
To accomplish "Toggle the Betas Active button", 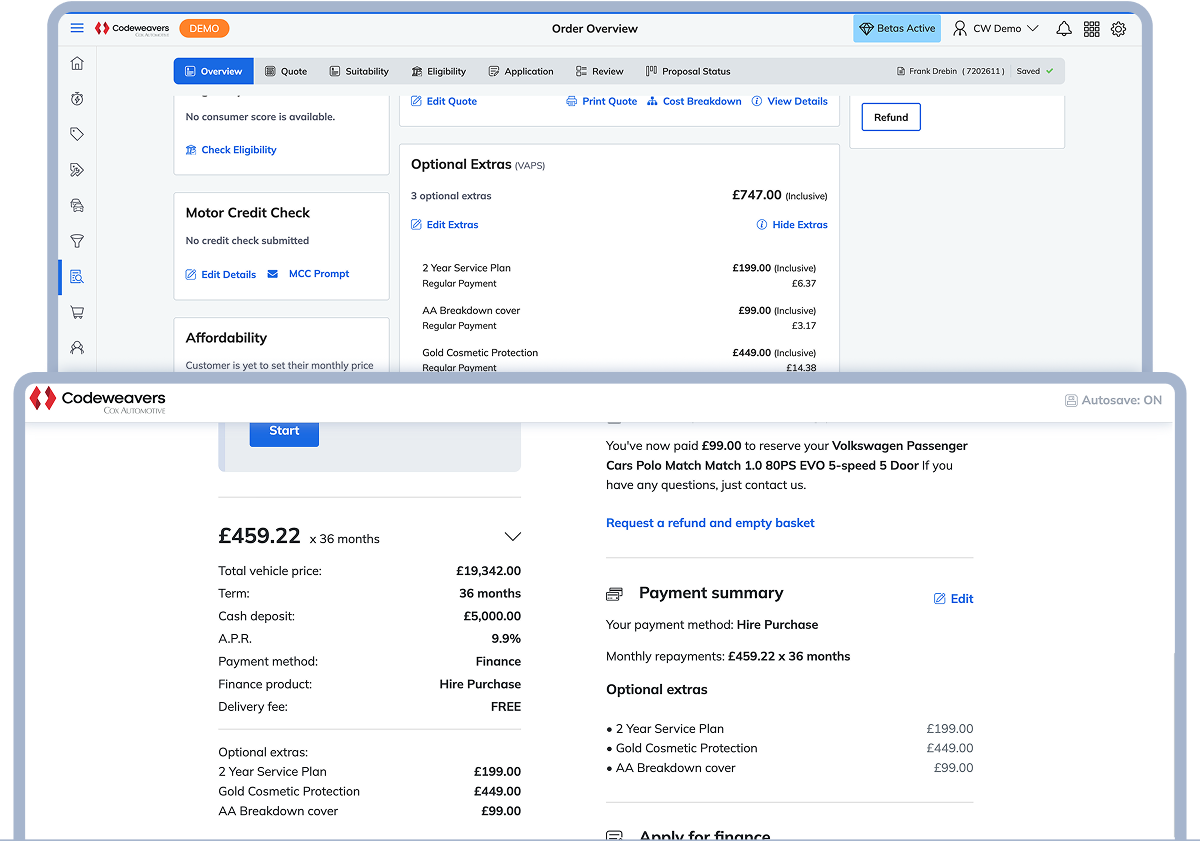I will click(897, 29).
